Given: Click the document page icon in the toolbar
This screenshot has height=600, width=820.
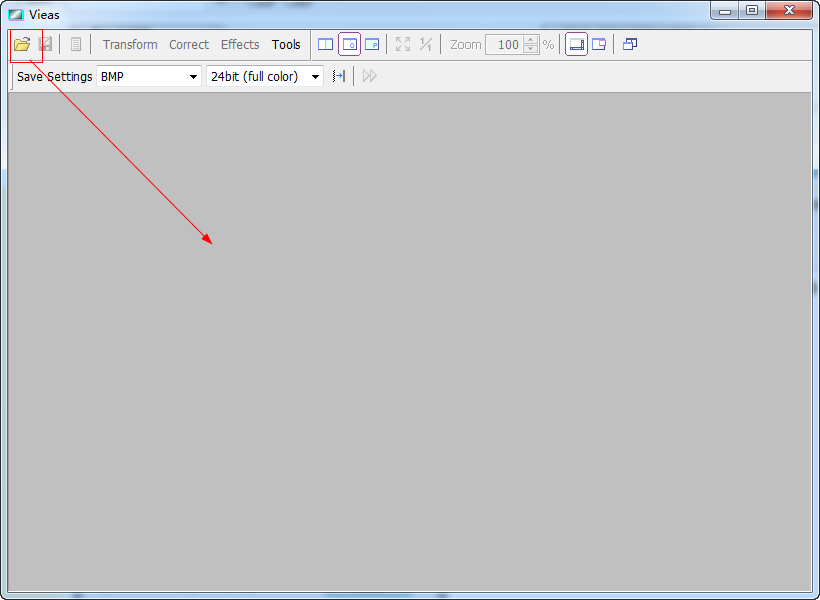Looking at the screenshot, I should click(x=76, y=44).
